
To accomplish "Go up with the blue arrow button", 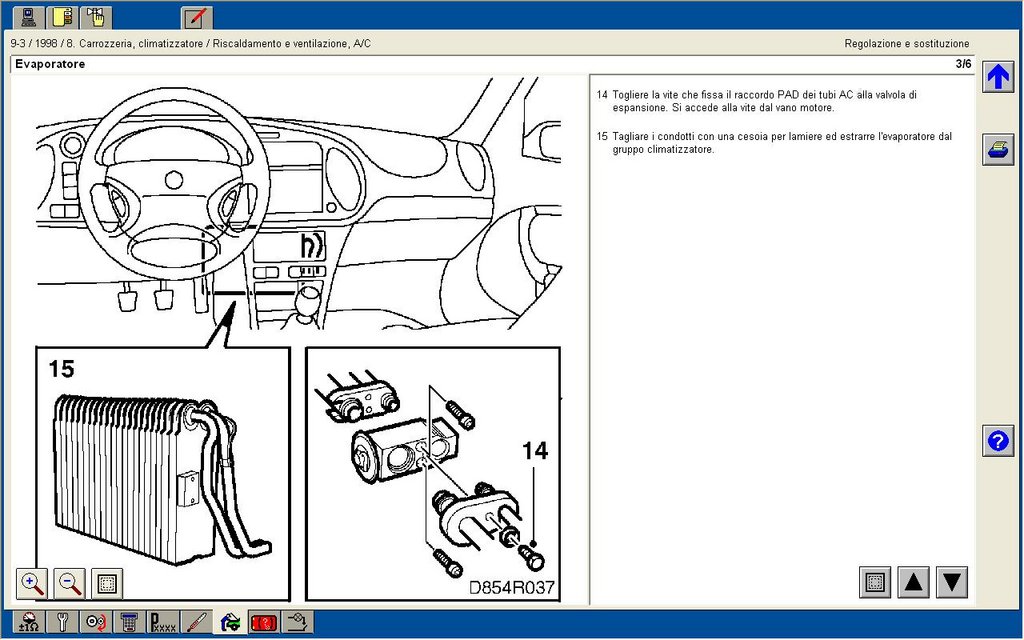I will click(998, 77).
